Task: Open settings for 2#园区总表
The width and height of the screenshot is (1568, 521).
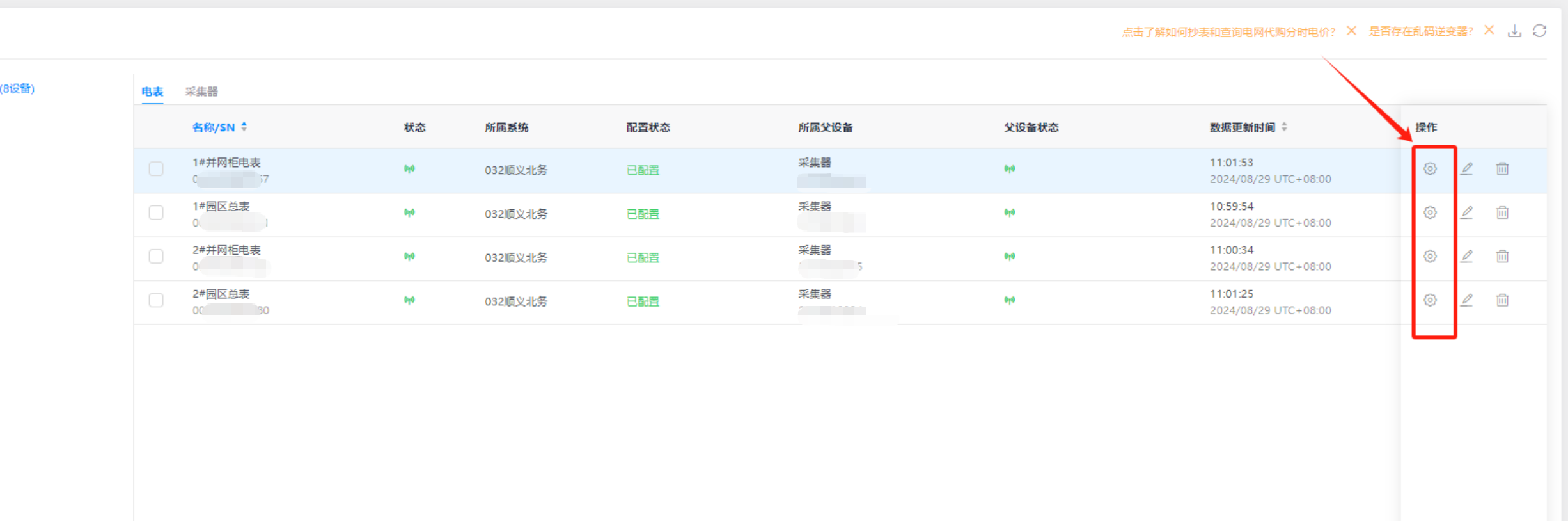Action: point(1430,300)
